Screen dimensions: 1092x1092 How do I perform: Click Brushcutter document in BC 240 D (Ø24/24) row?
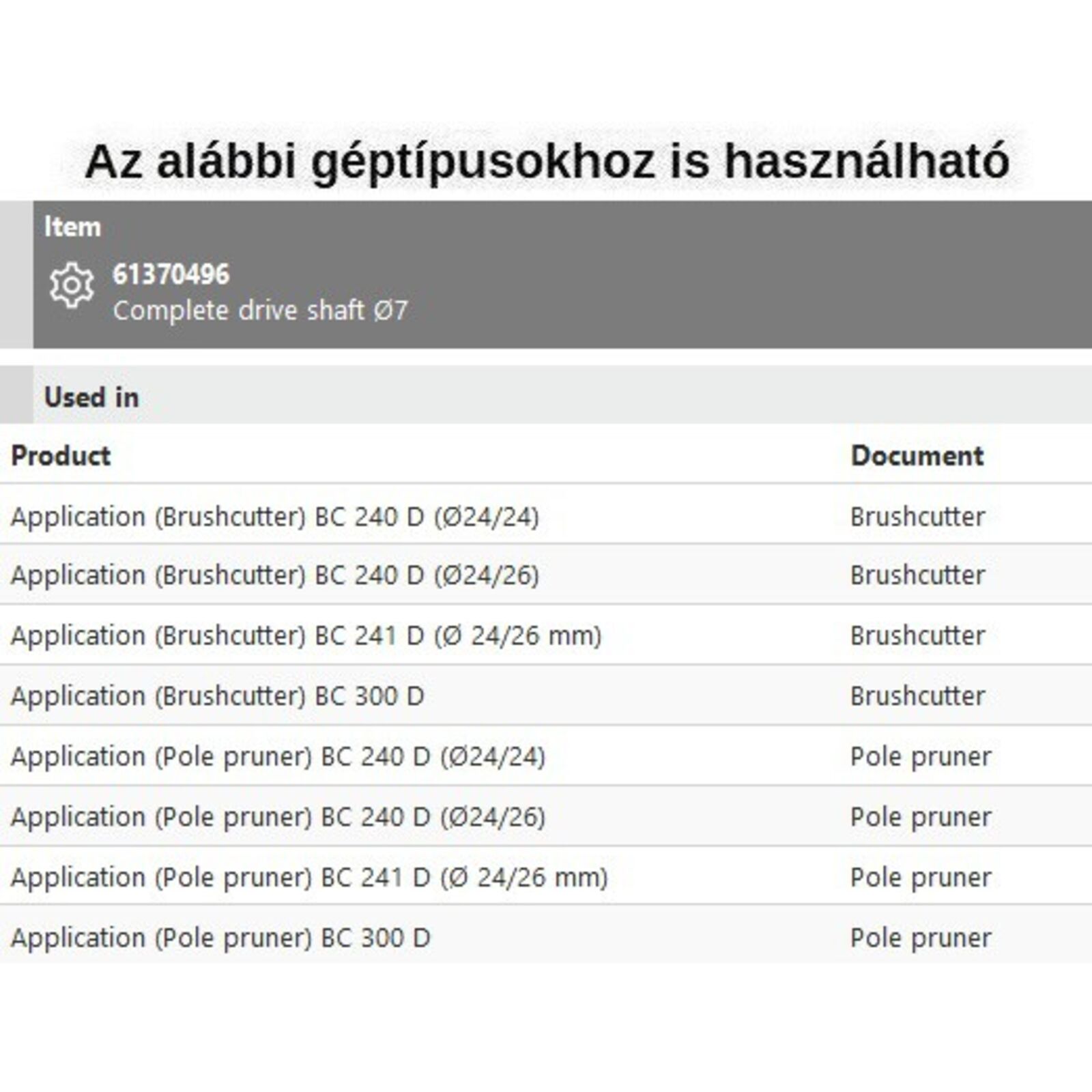pyautogui.click(x=917, y=517)
